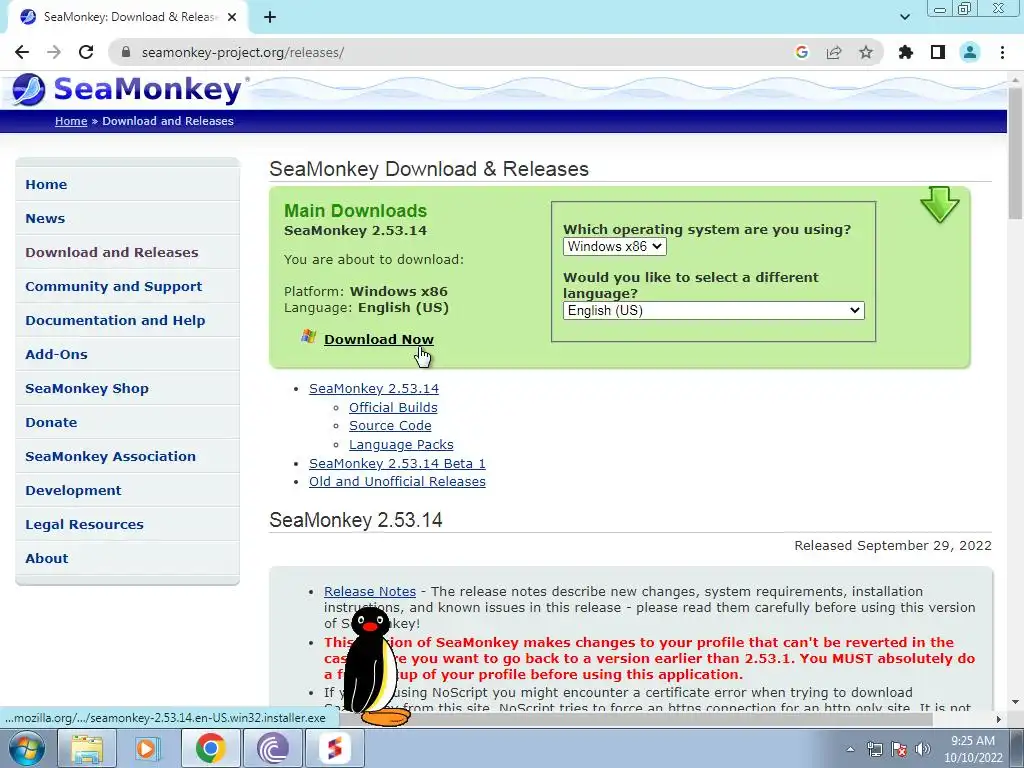Open the Chrome profile avatar
Viewport: 1024px width, 768px height.
click(970, 52)
